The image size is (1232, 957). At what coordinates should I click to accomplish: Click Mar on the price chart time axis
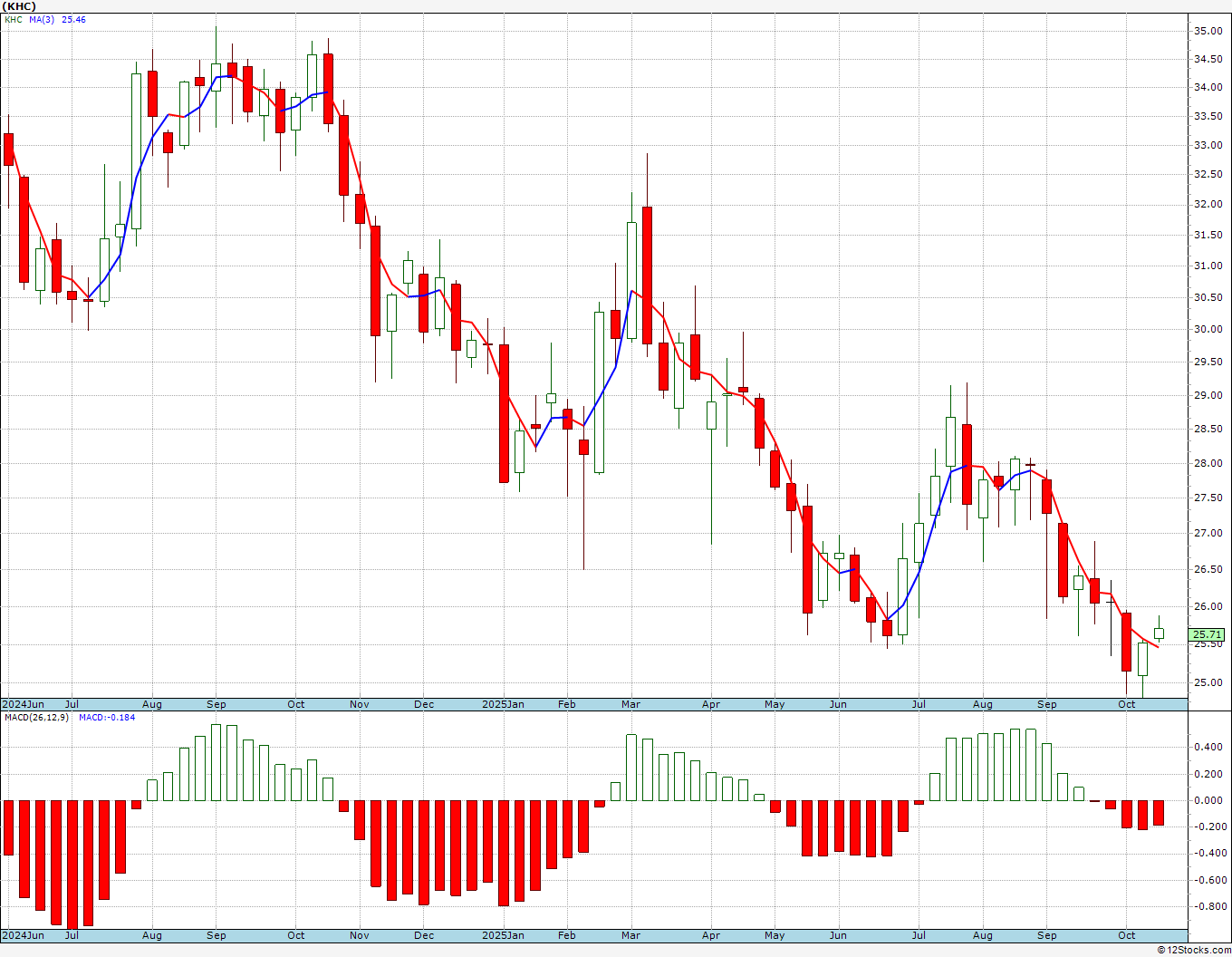click(630, 704)
